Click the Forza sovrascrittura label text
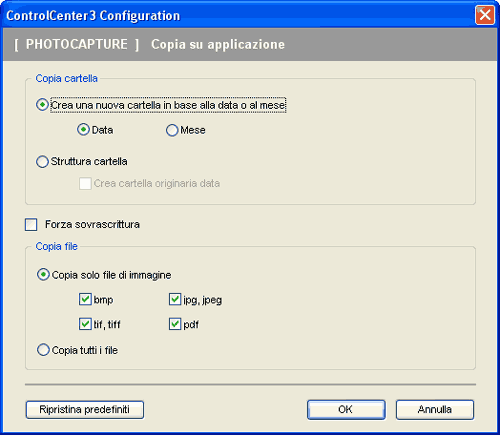 tap(92, 224)
